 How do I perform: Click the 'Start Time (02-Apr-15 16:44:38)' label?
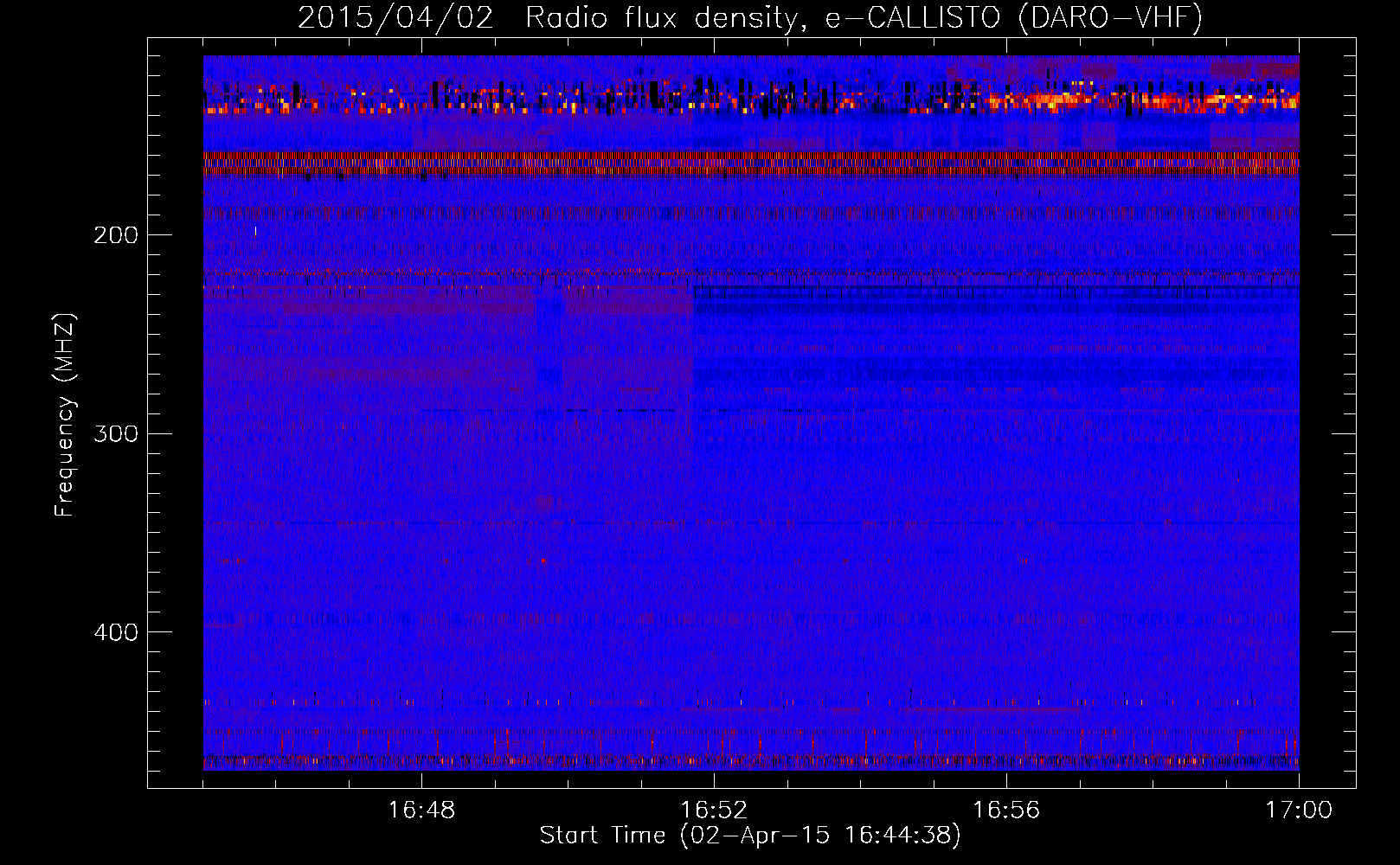tap(750, 836)
